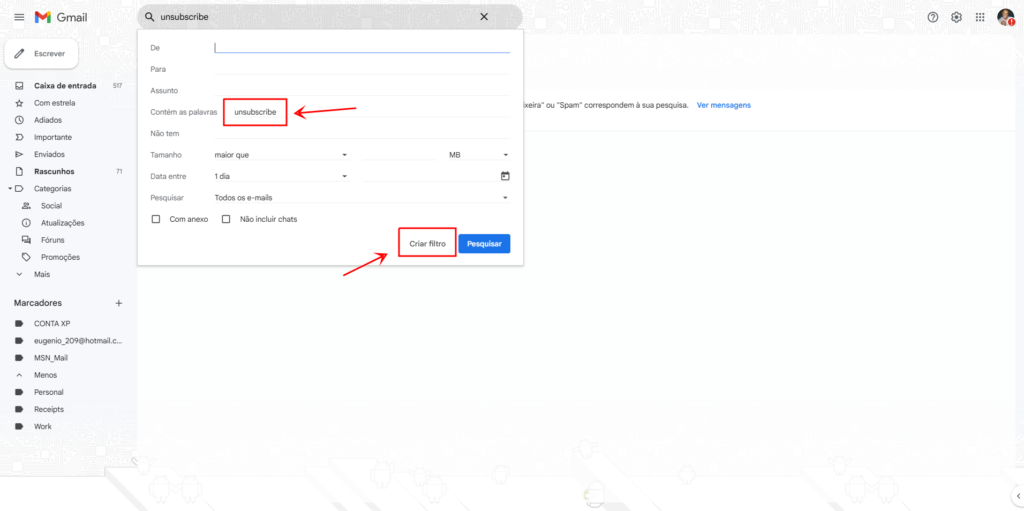The height and width of the screenshot is (511, 1024).
Task: Add a new label with plus icon
Action: [119, 303]
